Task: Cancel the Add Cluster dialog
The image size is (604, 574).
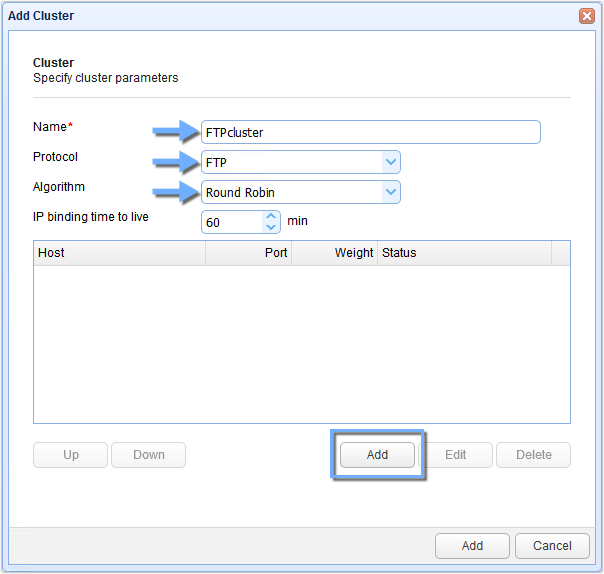Action: coord(552,546)
